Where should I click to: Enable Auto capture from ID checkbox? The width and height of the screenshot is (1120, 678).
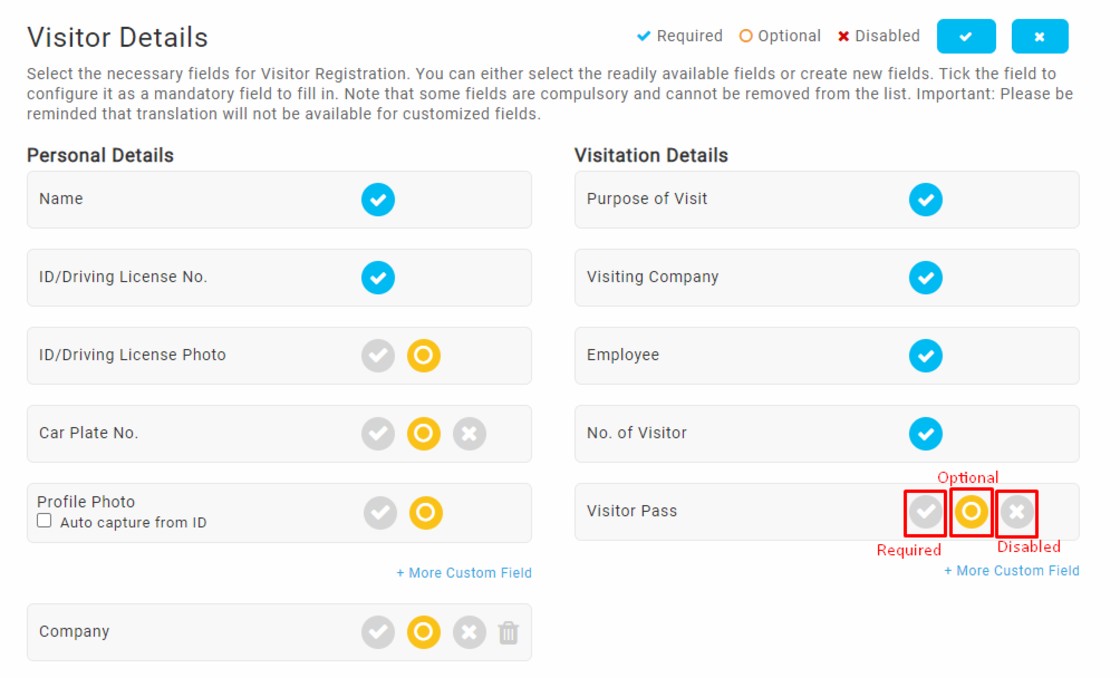(x=44, y=521)
